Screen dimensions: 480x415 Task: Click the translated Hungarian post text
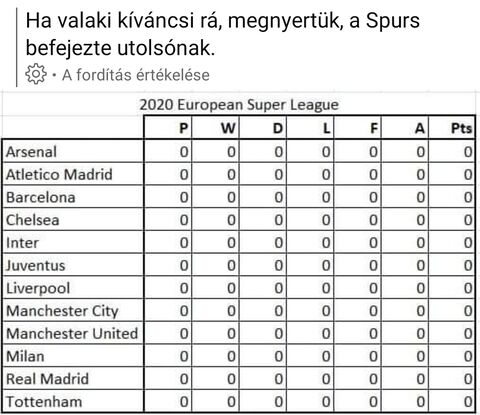coord(222,34)
